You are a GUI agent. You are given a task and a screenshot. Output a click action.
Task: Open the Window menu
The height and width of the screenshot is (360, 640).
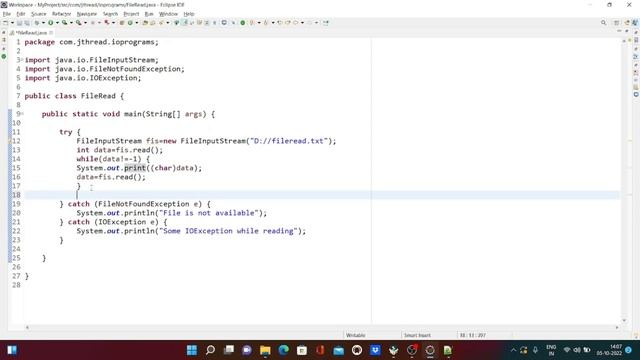click(168, 14)
